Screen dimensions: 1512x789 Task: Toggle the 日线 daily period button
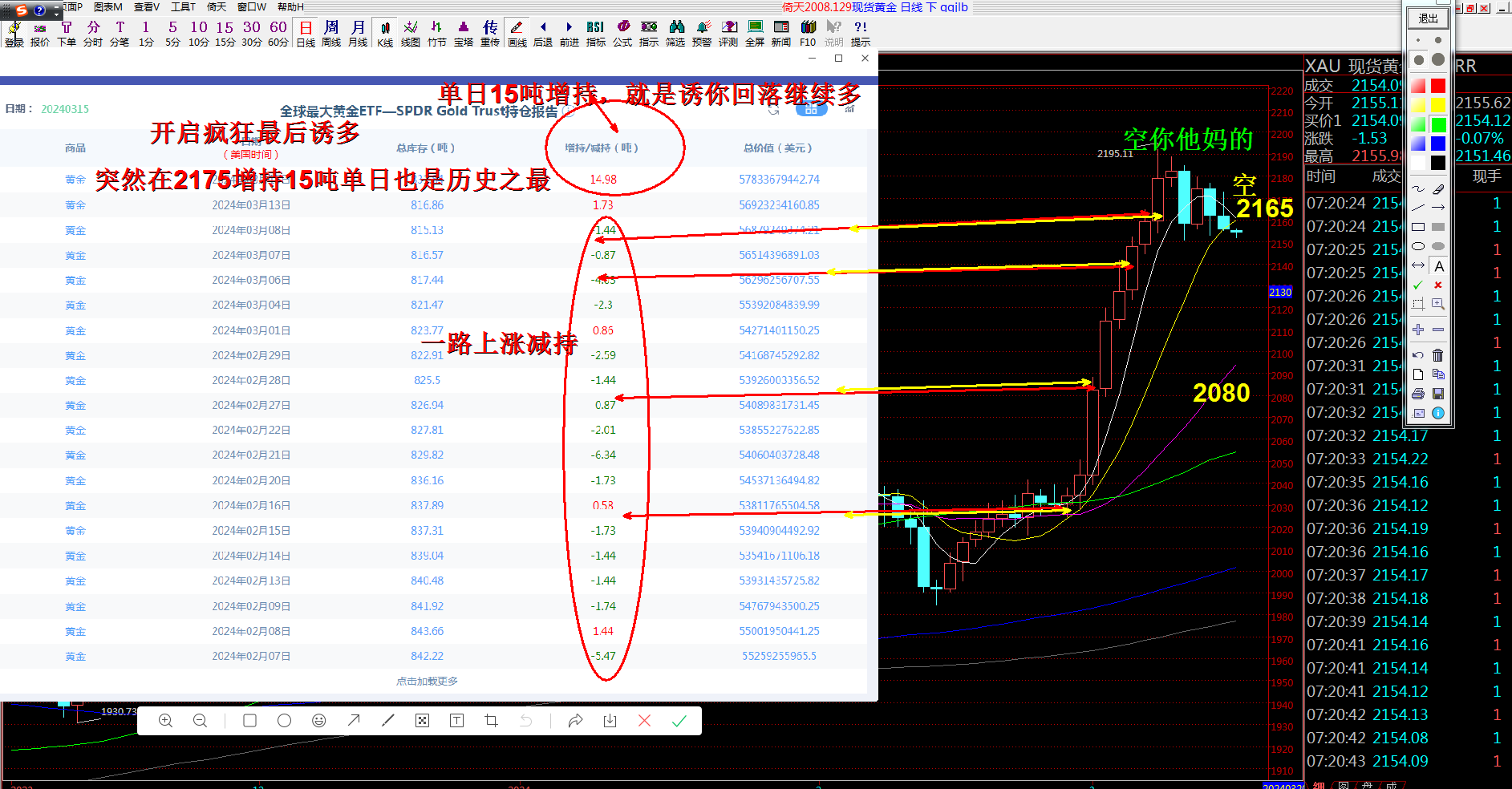click(x=306, y=33)
